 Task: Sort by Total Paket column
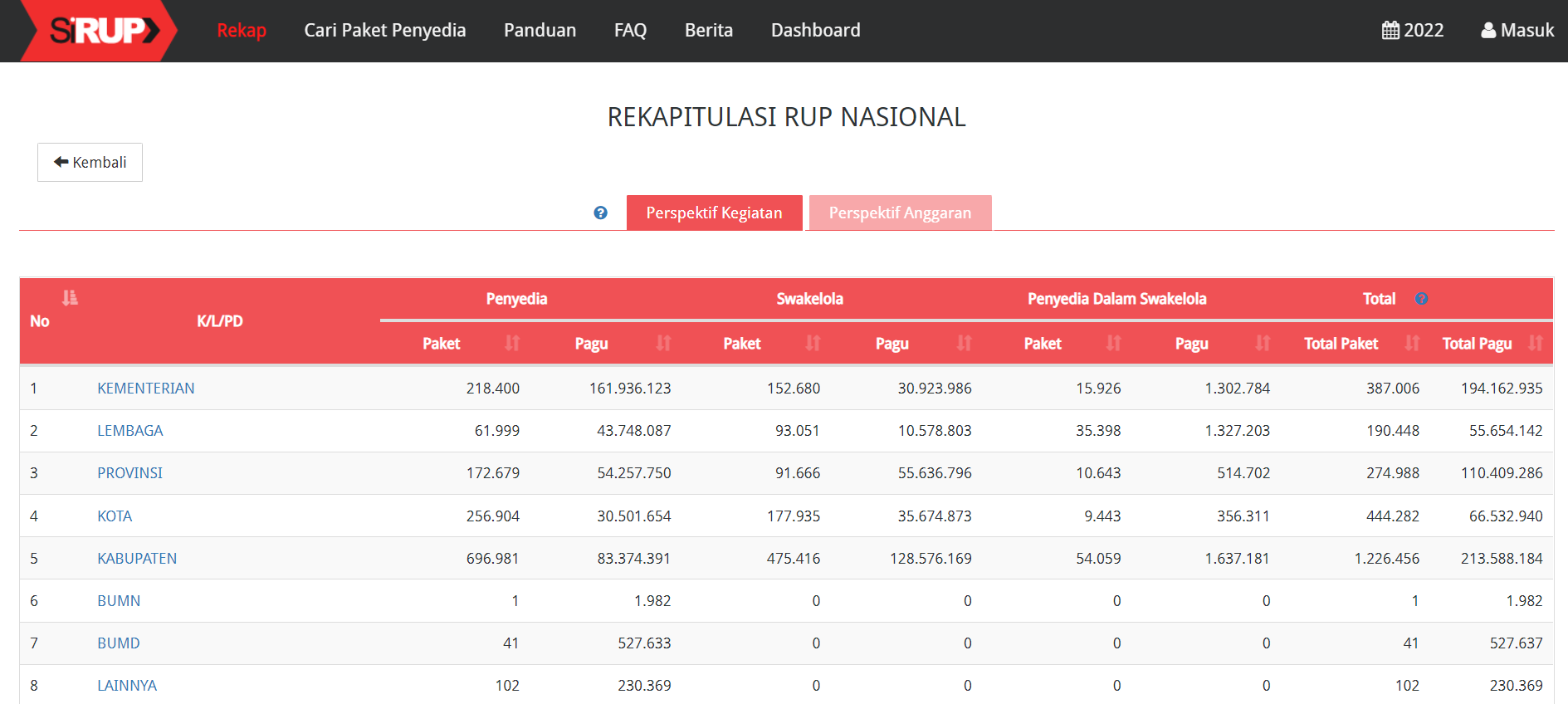pos(1412,343)
